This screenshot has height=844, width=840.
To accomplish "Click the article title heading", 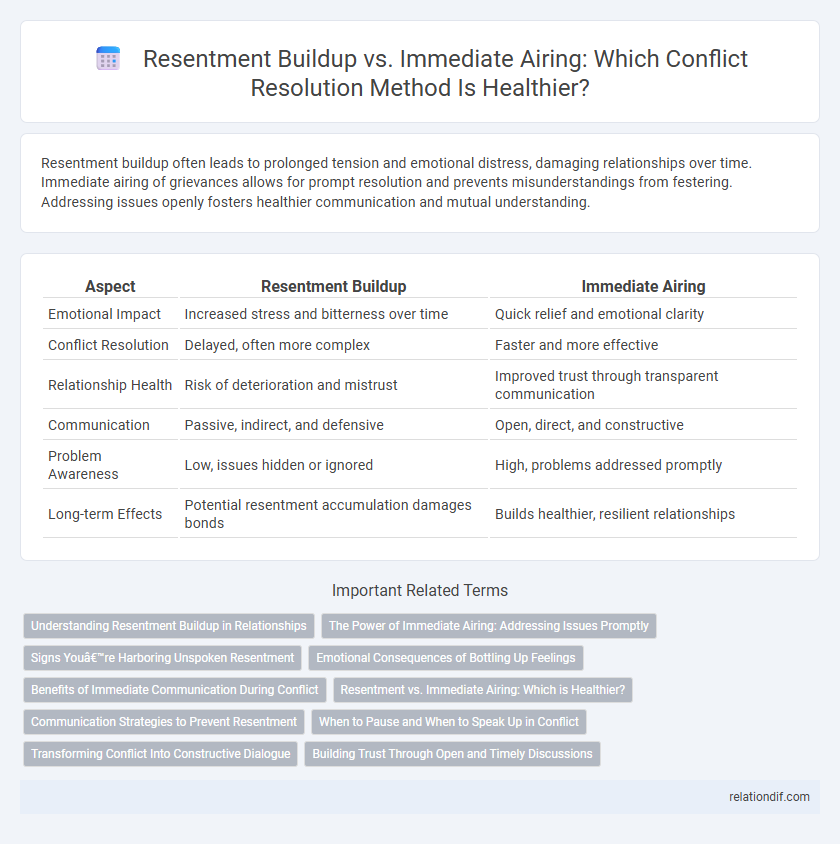I will (x=444, y=73).
